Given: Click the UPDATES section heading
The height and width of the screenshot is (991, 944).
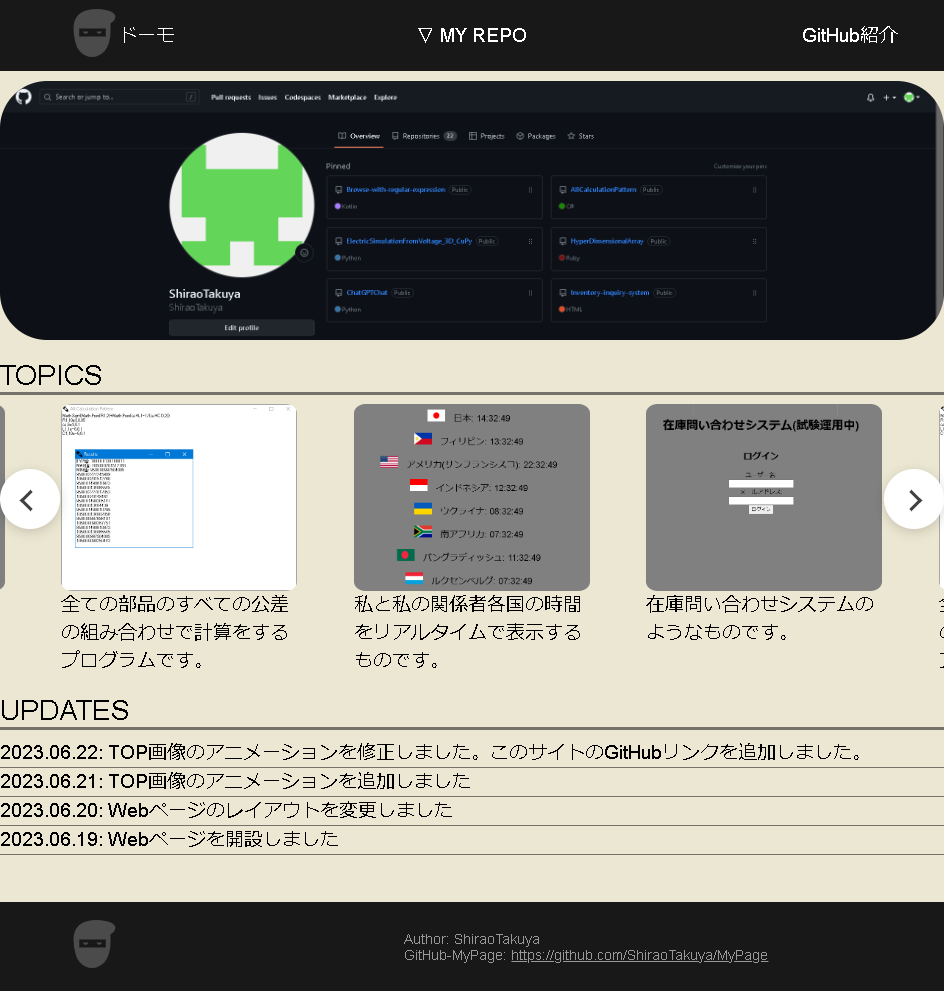Looking at the screenshot, I should pyautogui.click(x=64, y=710).
